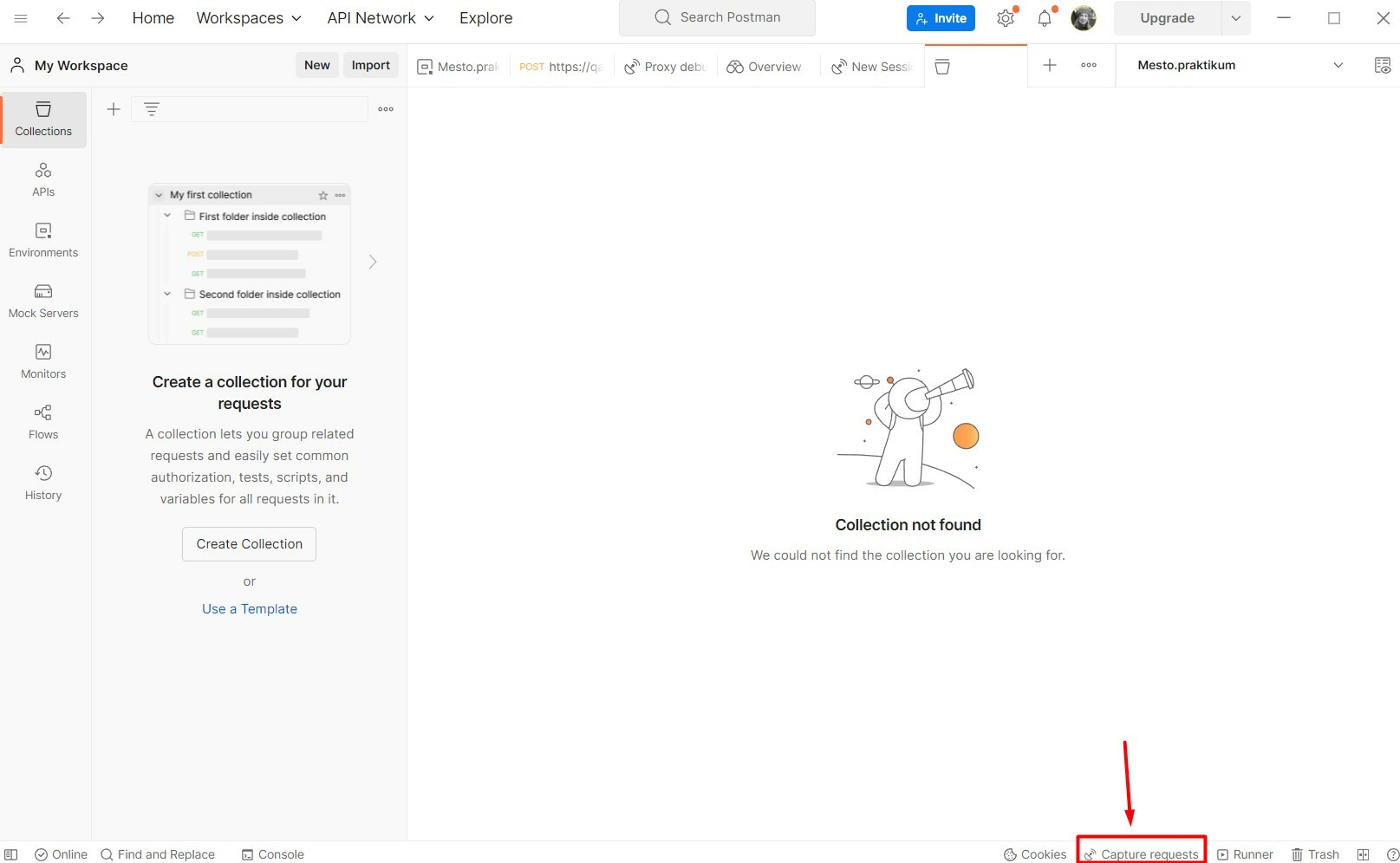1400x863 pixels.
Task: Collapse My first collection in preview
Action: 159,196
